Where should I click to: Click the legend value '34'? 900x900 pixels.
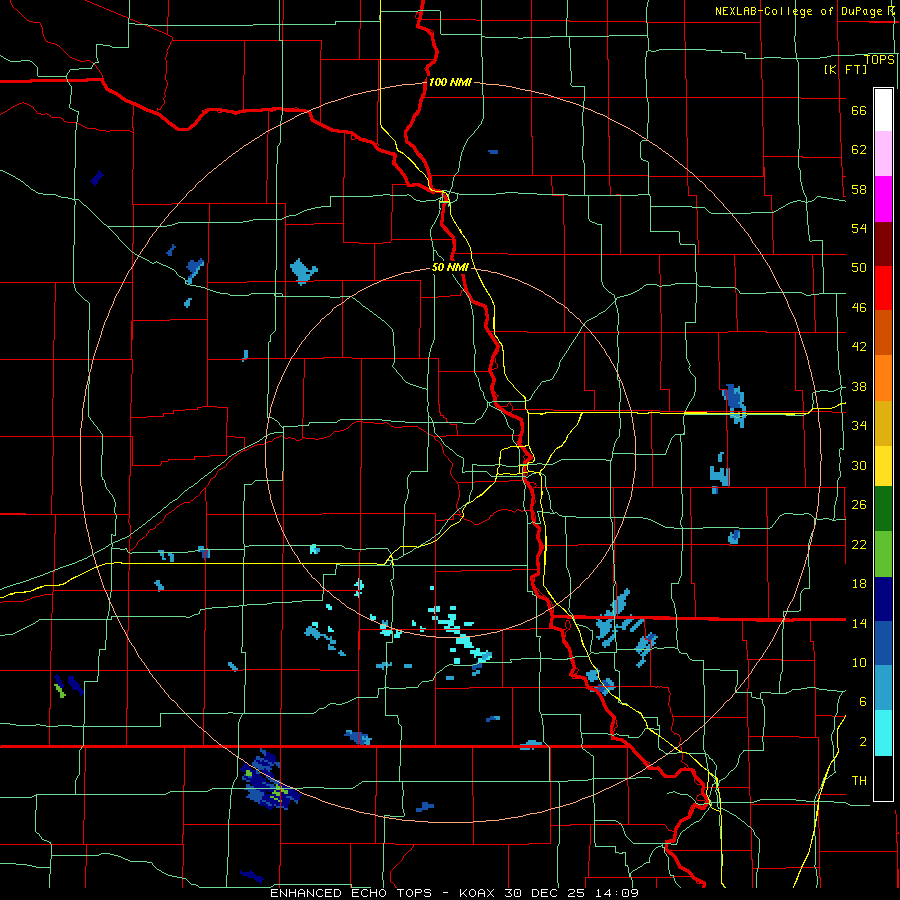point(859,426)
